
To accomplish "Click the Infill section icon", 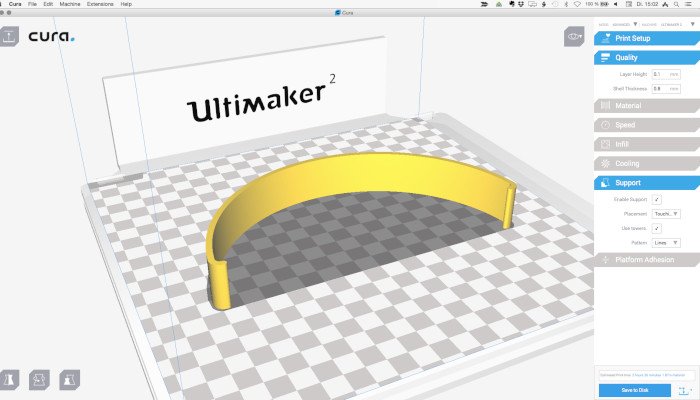I will [x=605, y=144].
